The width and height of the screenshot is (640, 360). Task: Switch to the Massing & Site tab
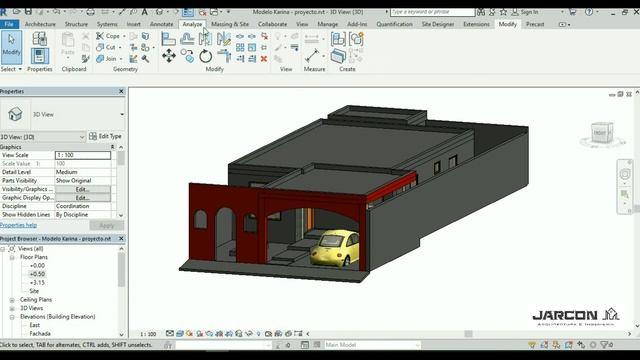(230, 24)
